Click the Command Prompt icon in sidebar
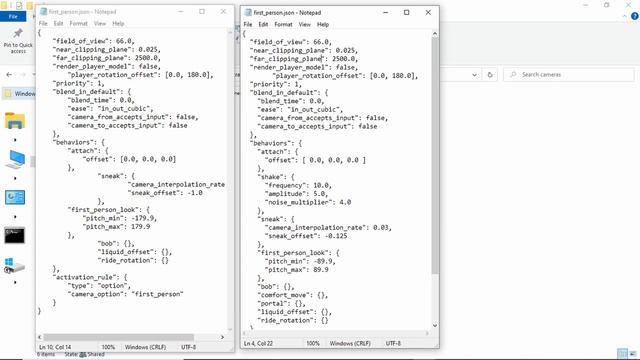Image resolution: width=640 pixels, height=360 pixels. point(15,236)
